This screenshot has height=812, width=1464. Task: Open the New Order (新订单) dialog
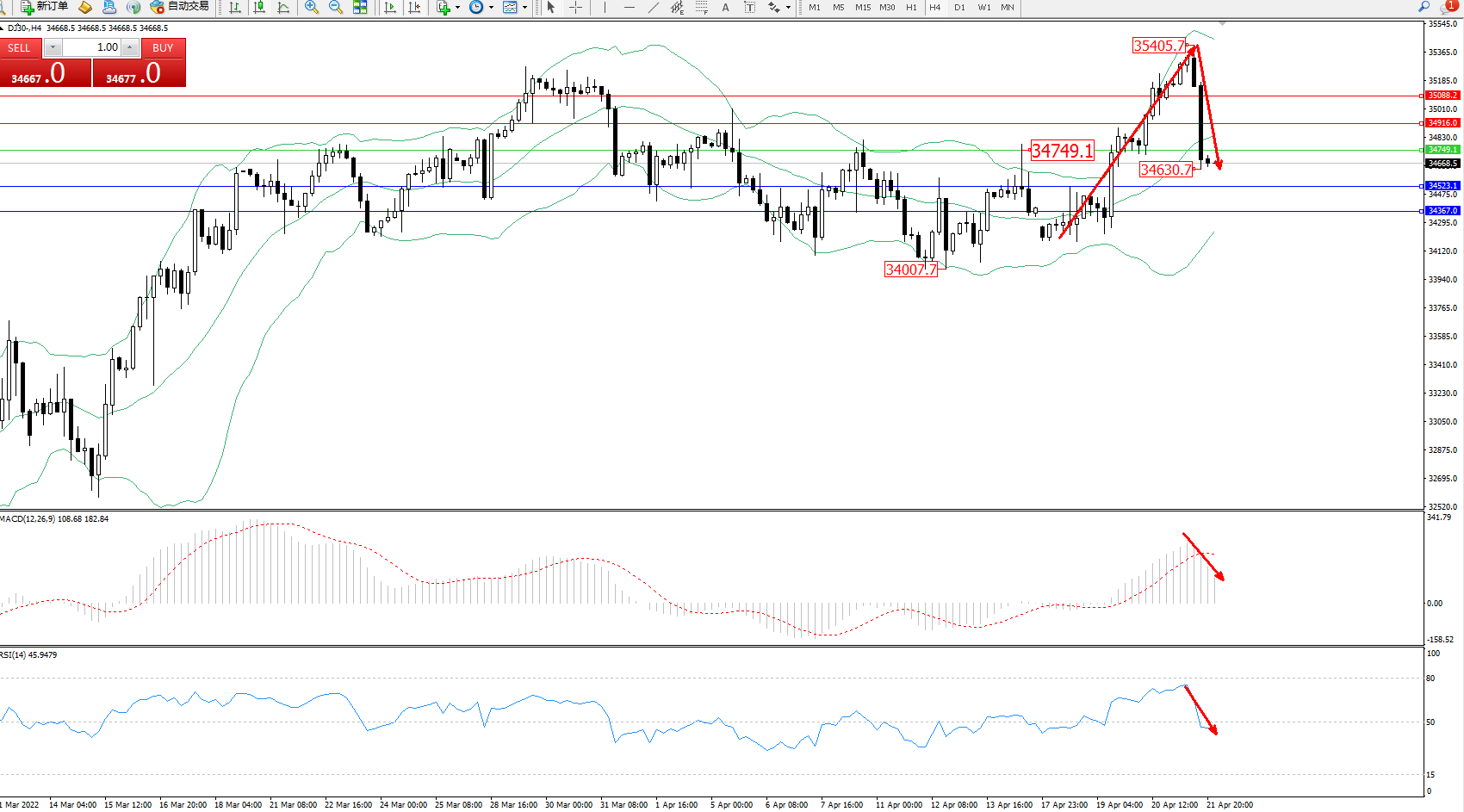[45, 7]
